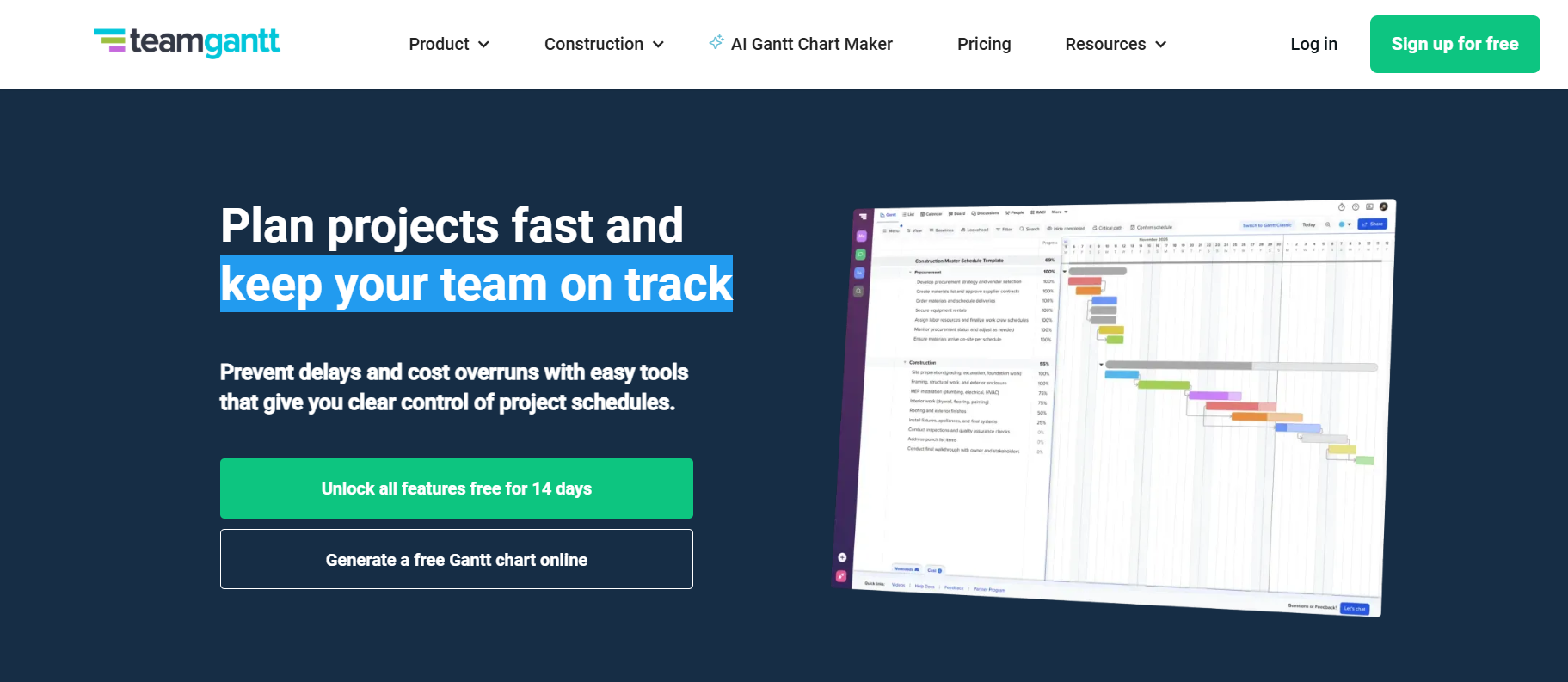
Task: Click the Log in link
Action: [1313, 44]
